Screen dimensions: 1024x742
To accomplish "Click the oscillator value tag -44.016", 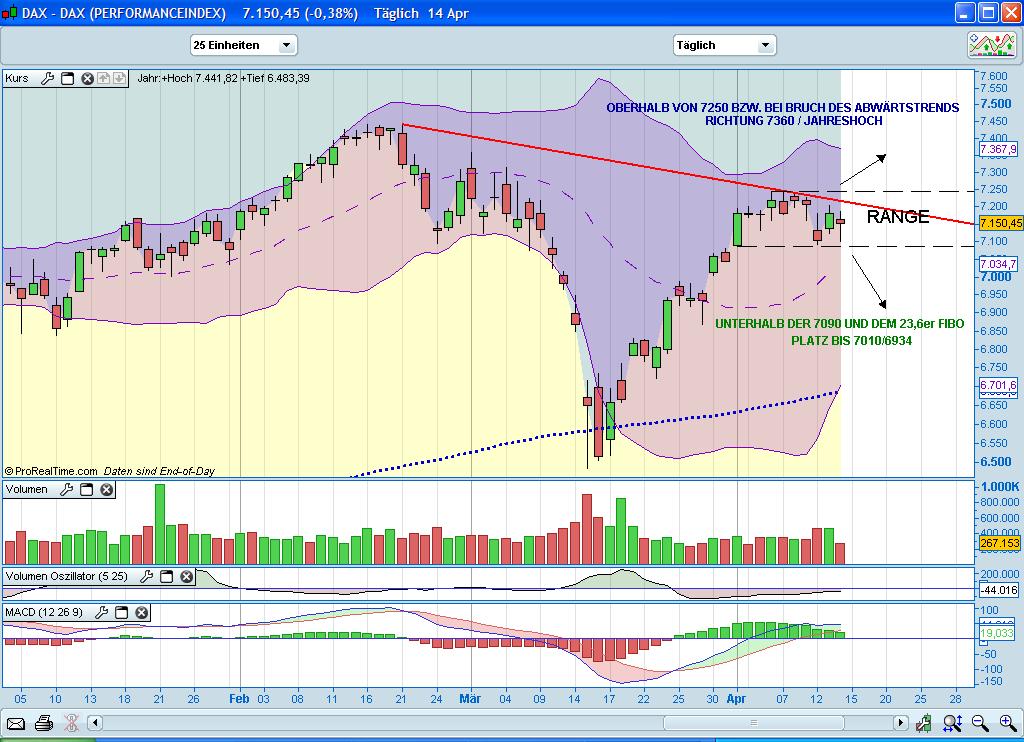I will click(x=999, y=590).
